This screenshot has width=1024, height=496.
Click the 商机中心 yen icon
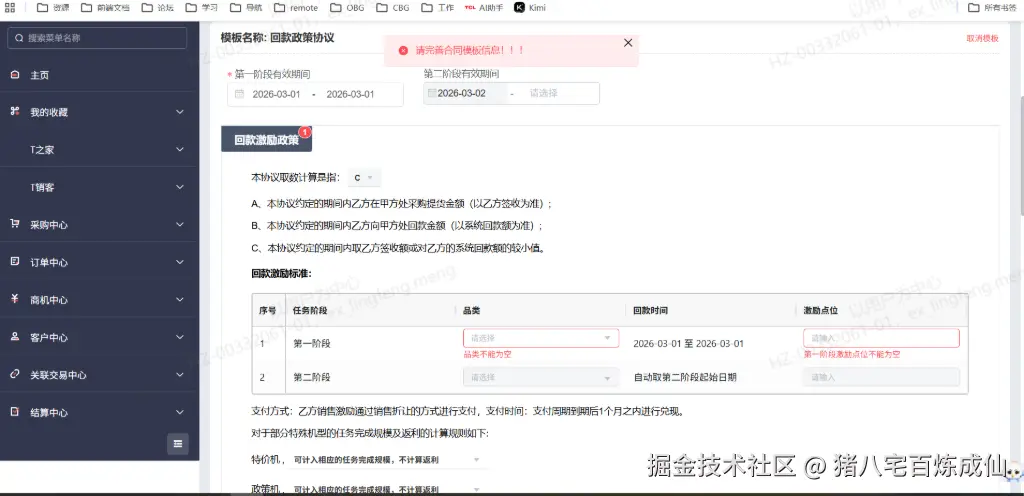[x=15, y=299]
